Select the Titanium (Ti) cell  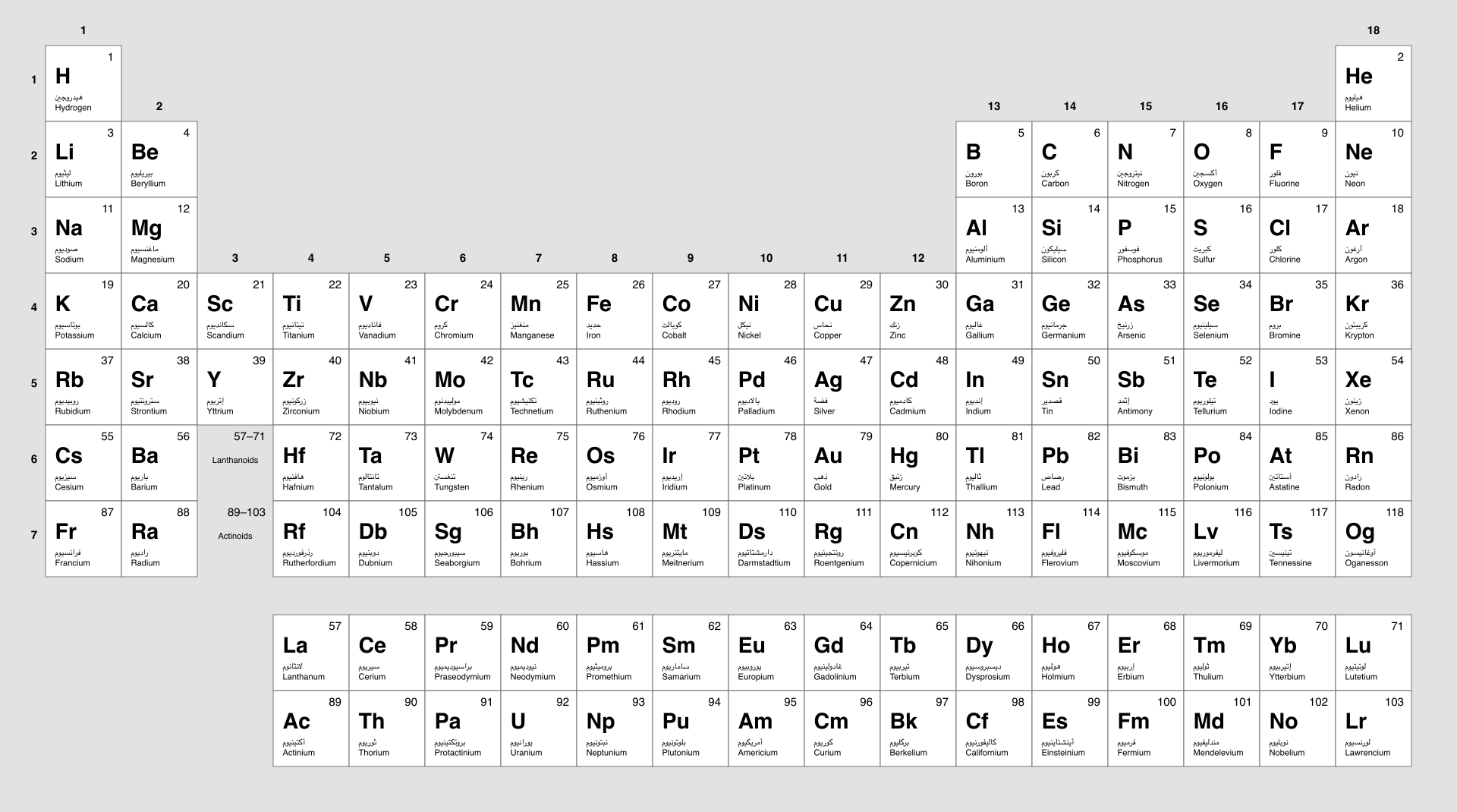coord(311,311)
